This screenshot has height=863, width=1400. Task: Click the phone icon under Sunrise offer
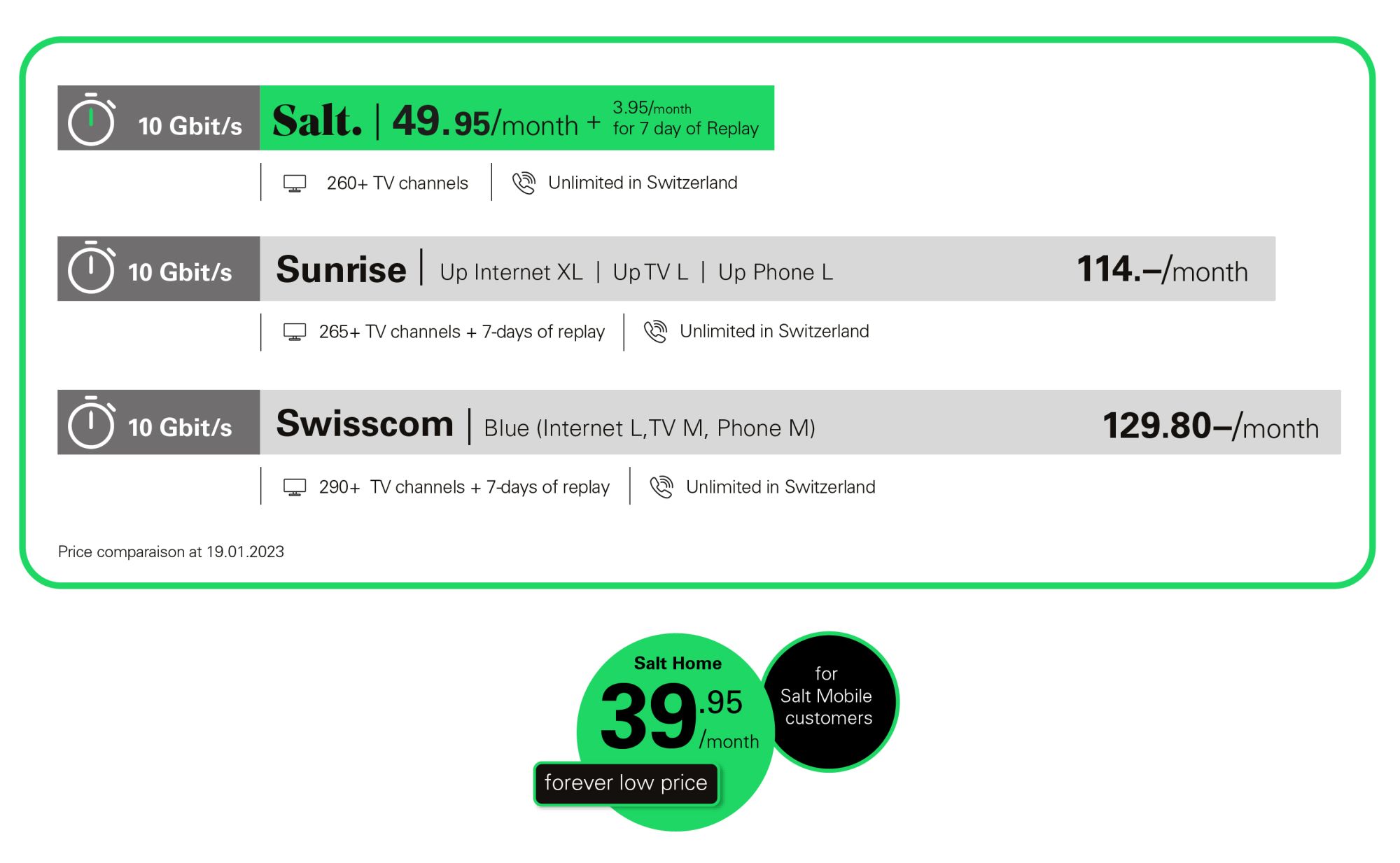point(655,331)
